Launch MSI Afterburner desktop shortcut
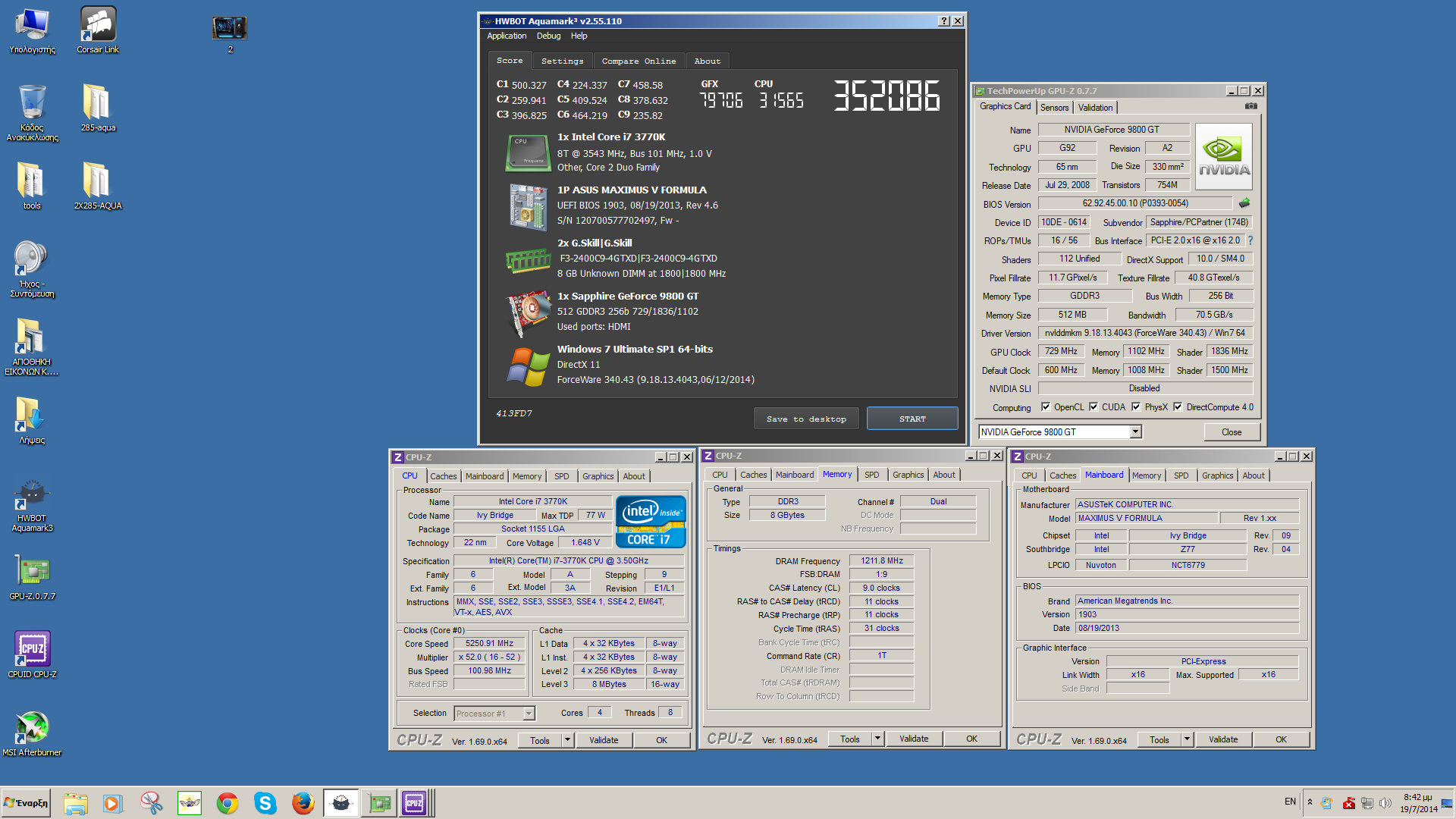This screenshot has width=1456, height=819. (32, 733)
